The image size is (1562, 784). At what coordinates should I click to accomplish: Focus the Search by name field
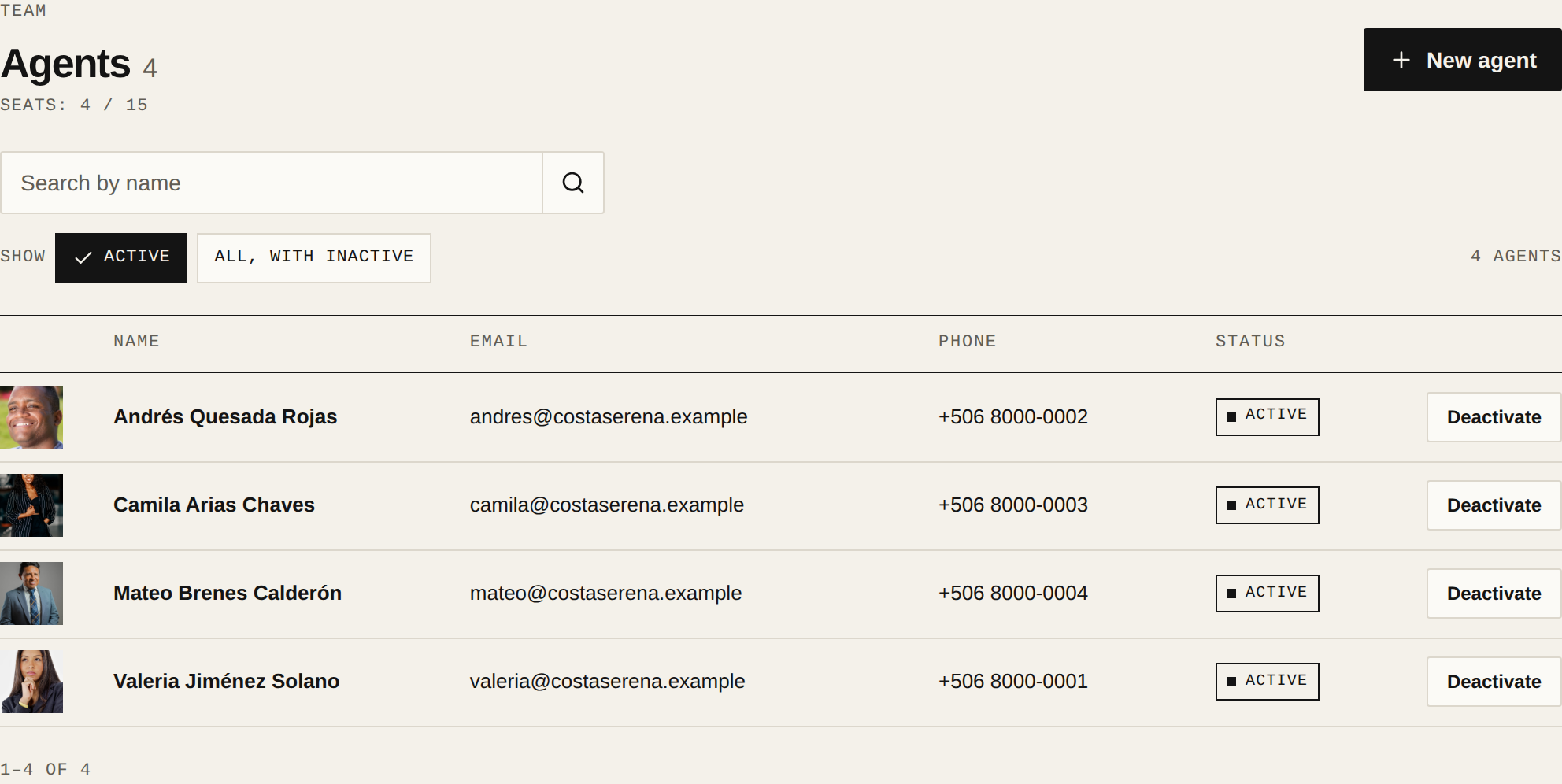pos(272,183)
